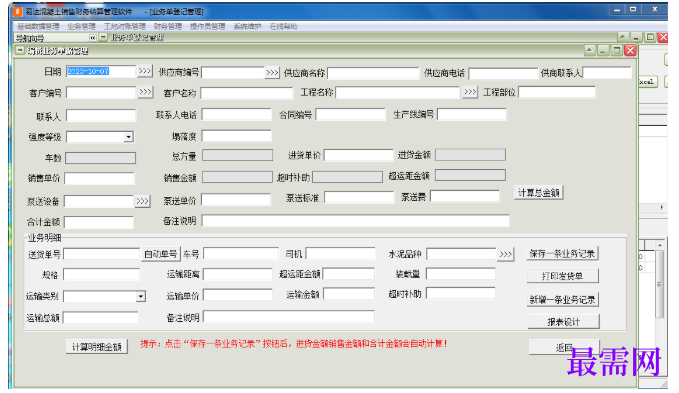Screen dimensions: 679x393
Task: Open 报表设计 button
Action: [564, 322]
